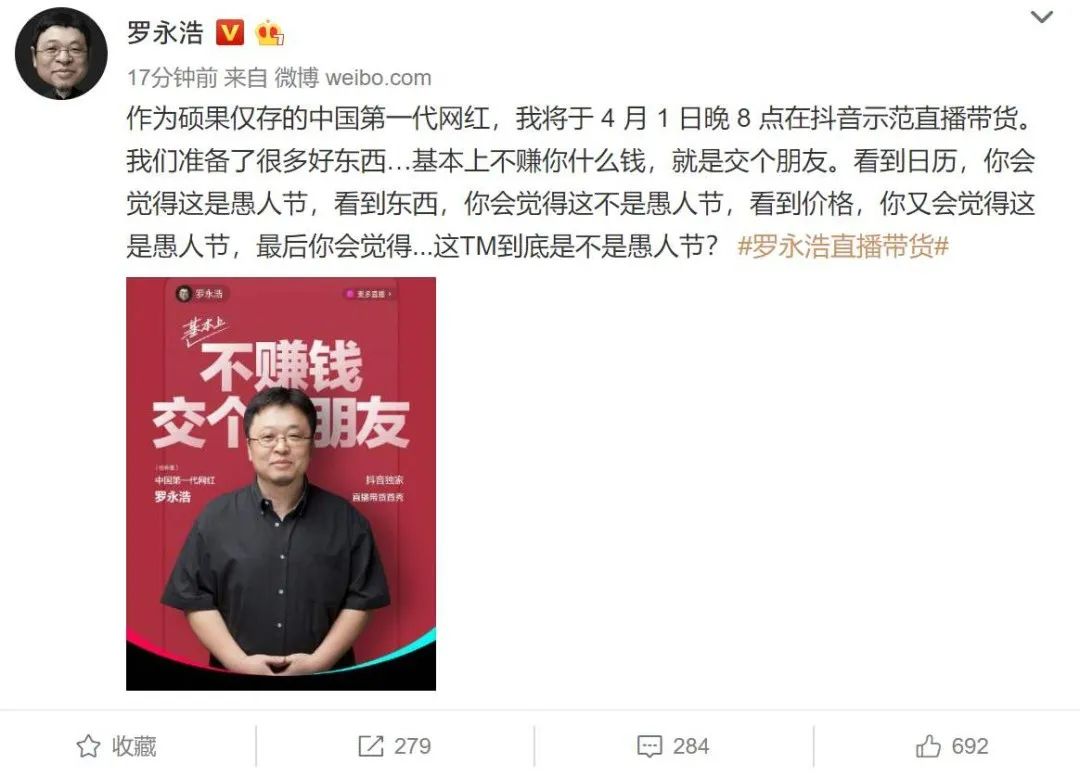
Task: Open 罗永浩's profile avatar
Action: tap(61, 54)
